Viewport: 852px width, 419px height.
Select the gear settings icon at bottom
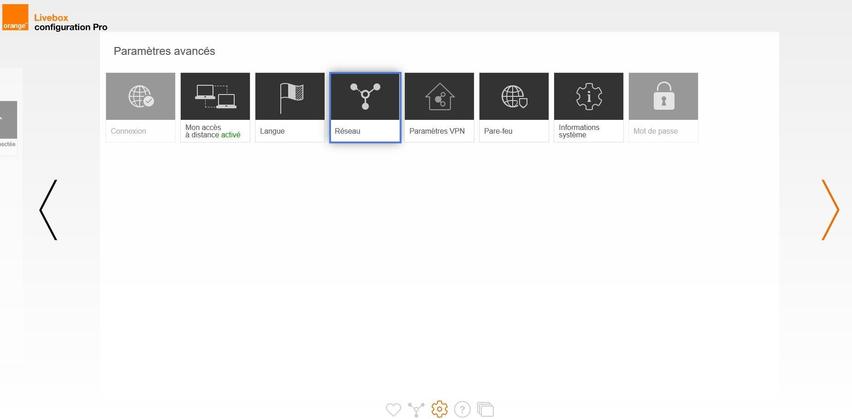pyautogui.click(x=439, y=409)
